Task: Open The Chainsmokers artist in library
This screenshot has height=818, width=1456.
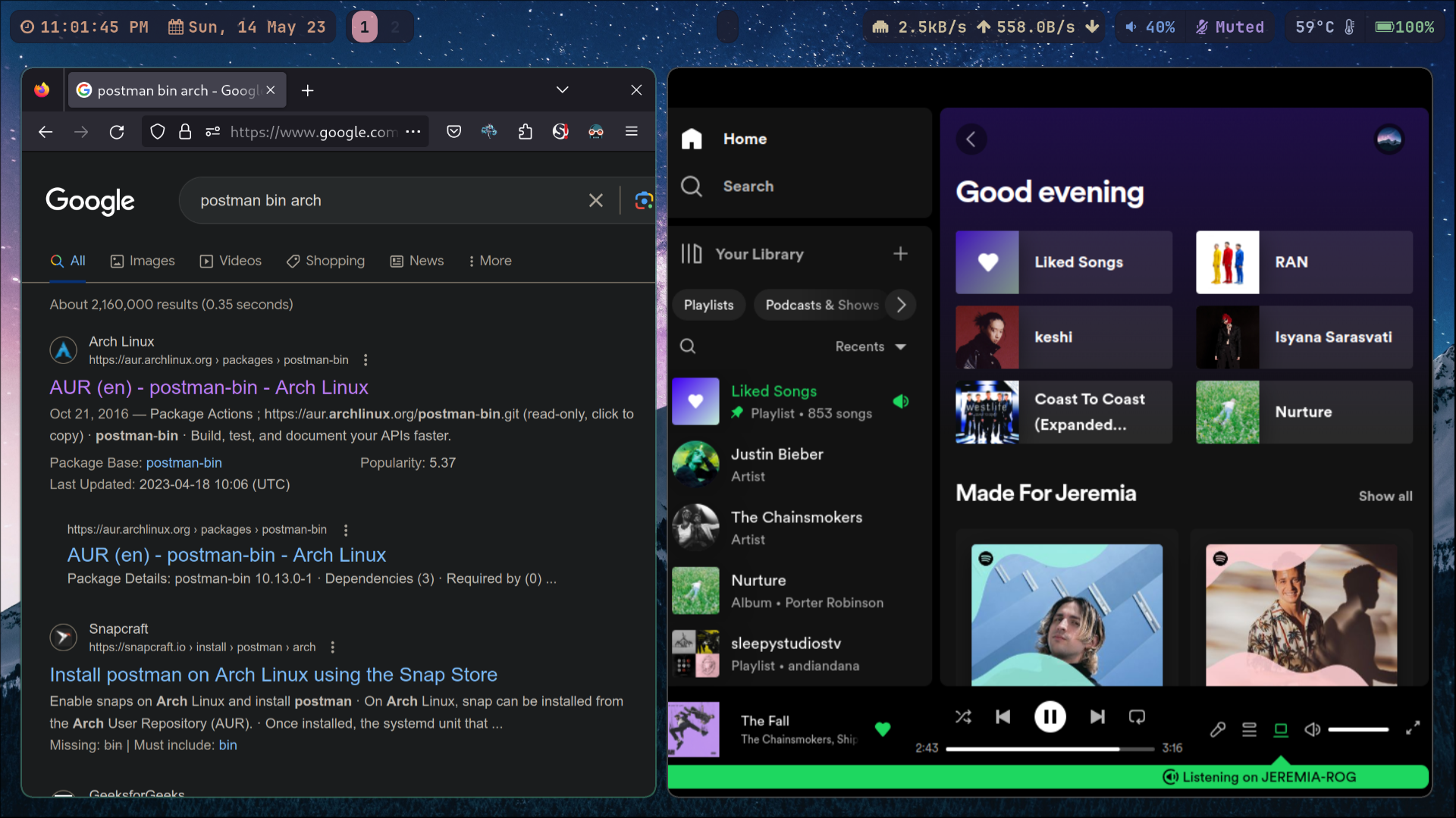Action: 799,528
